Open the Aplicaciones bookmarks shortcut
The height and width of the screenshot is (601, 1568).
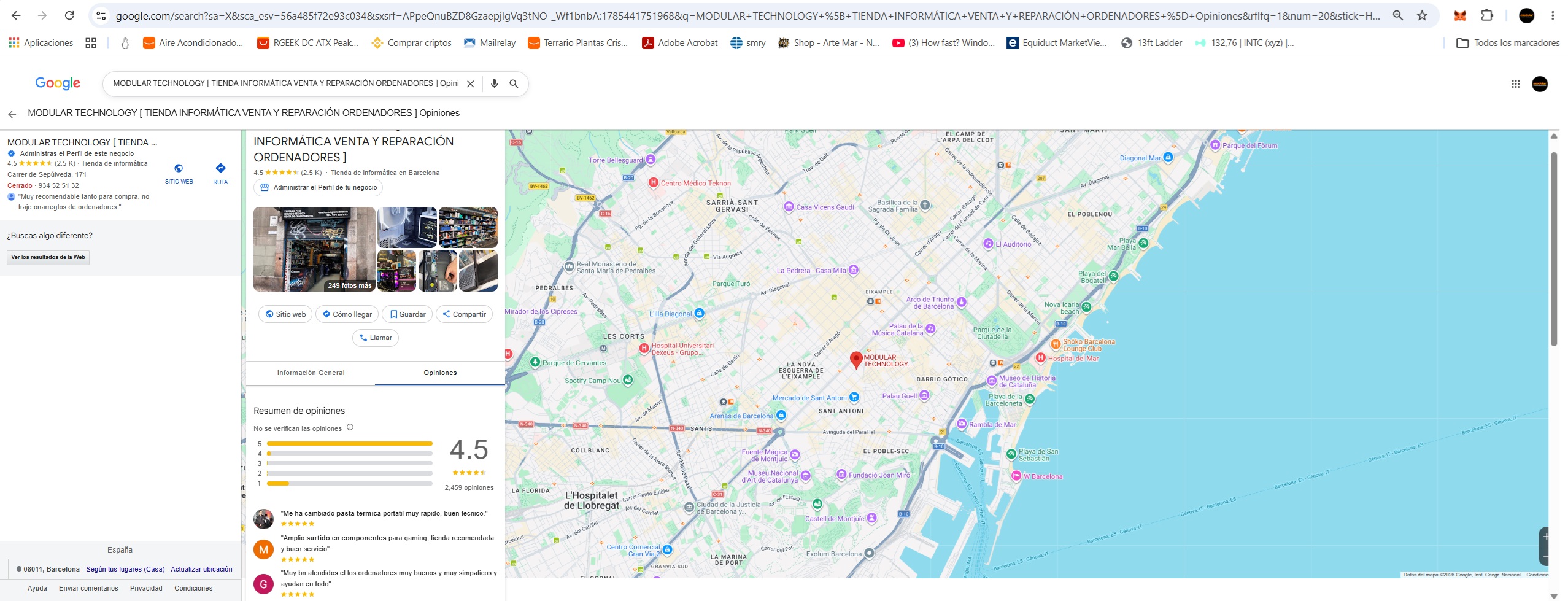pyautogui.click(x=41, y=43)
